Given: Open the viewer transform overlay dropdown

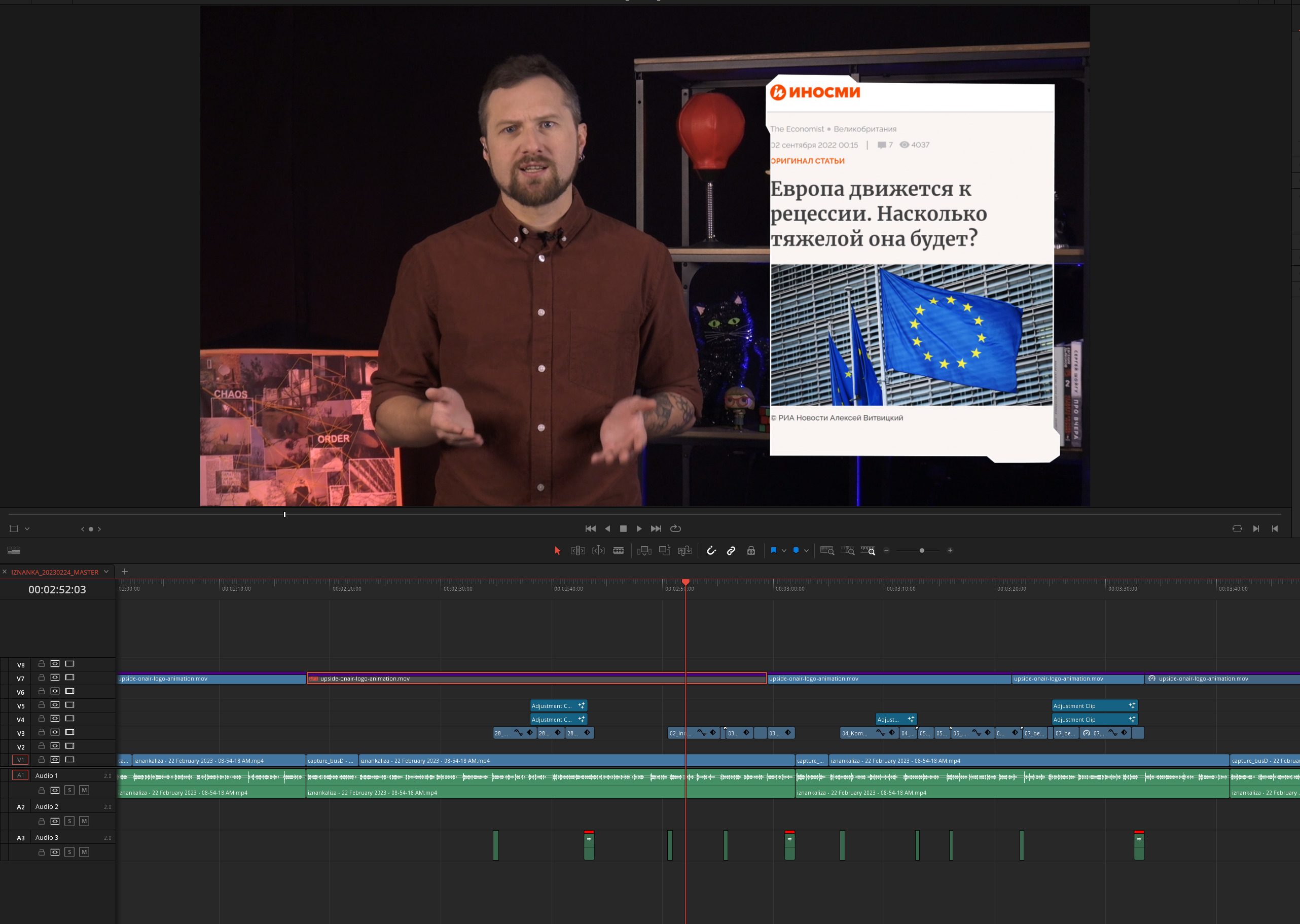Looking at the screenshot, I should 27,529.
